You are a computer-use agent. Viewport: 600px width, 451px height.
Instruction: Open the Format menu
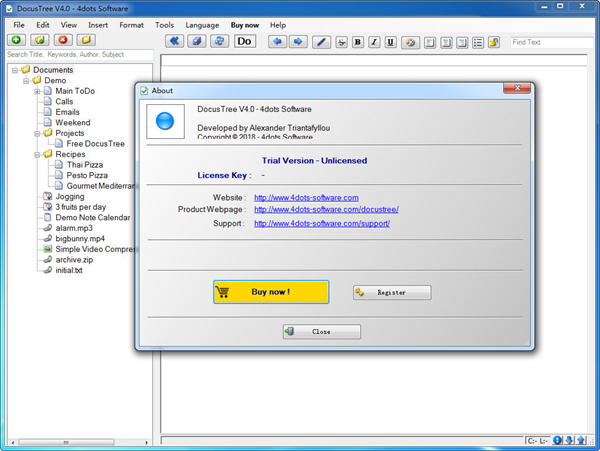coord(131,24)
